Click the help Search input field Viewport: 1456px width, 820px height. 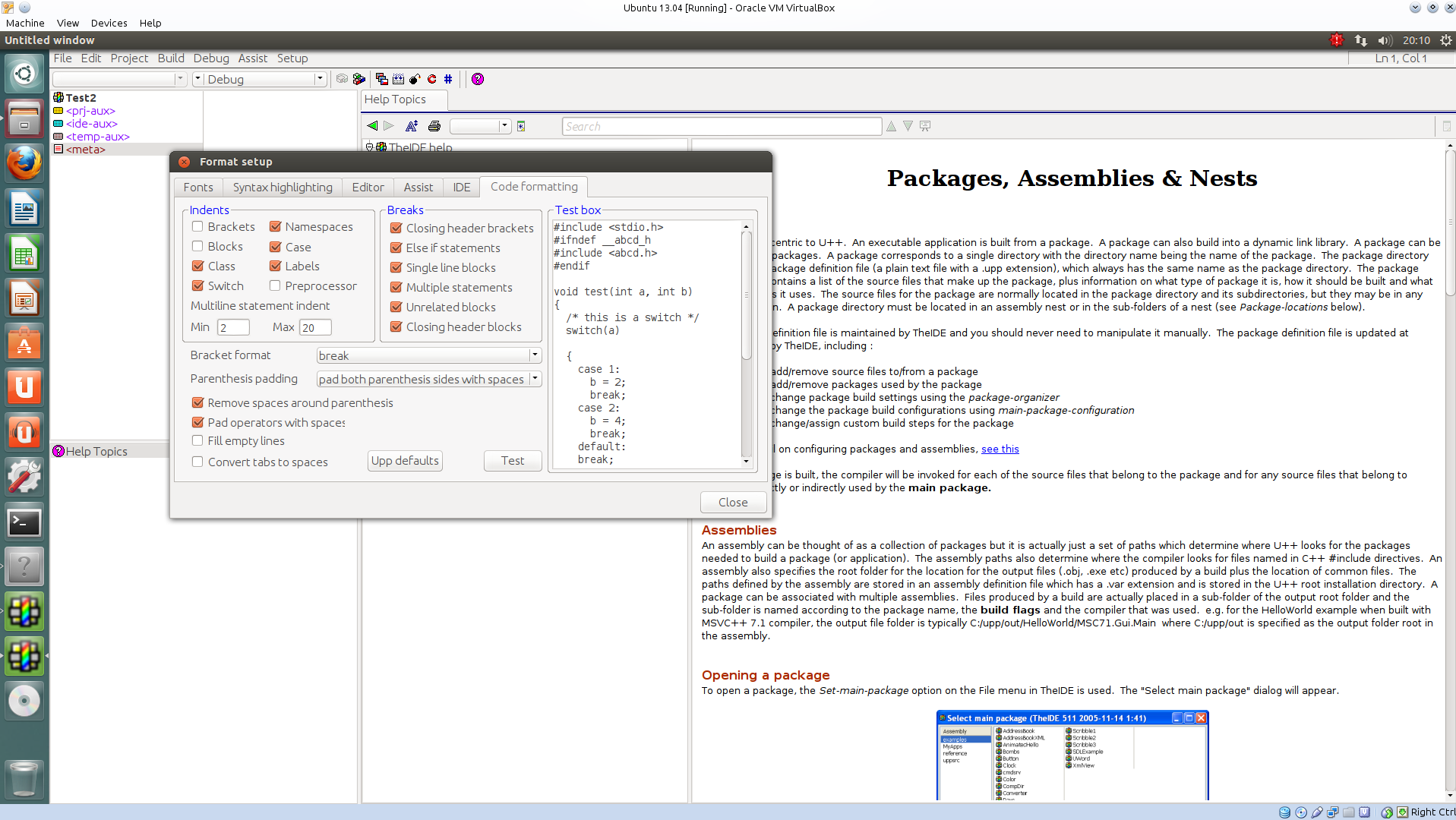point(722,127)
